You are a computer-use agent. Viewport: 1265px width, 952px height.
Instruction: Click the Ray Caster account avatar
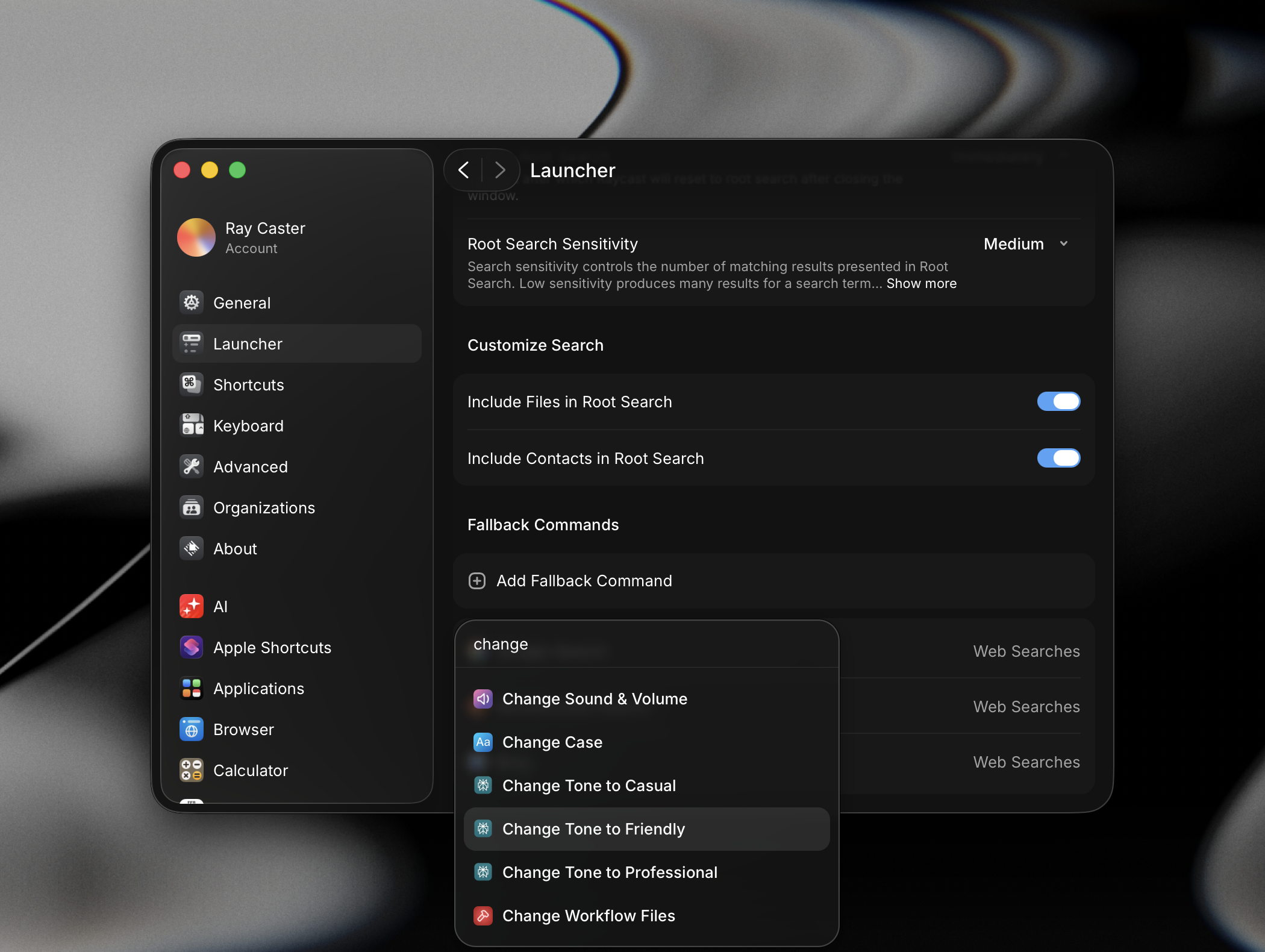coord(196,237)
